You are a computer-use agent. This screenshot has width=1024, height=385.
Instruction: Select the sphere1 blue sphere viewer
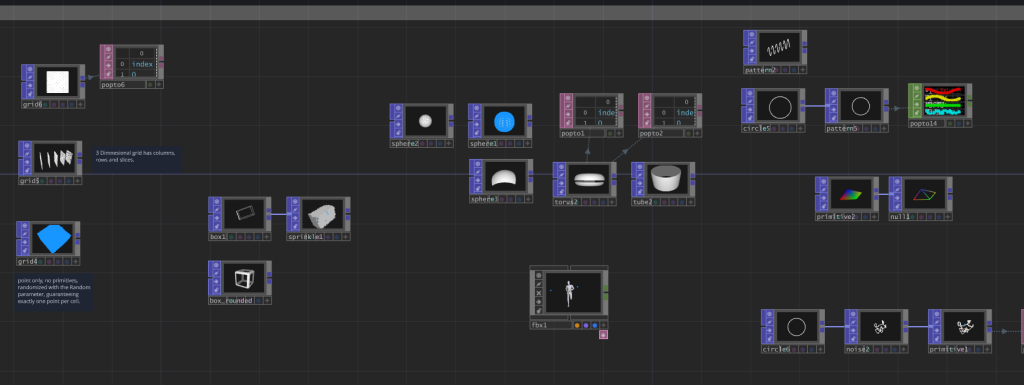coord(504,121)
